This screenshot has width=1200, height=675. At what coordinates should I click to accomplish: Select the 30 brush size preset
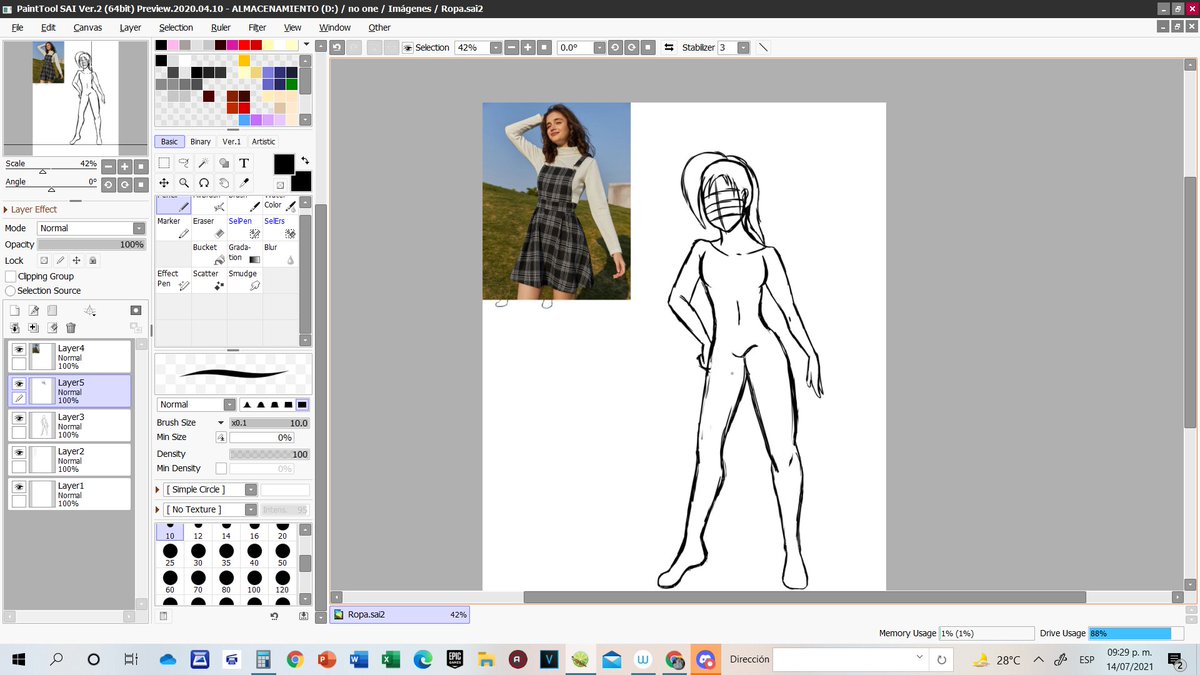(x=198, y=555)
